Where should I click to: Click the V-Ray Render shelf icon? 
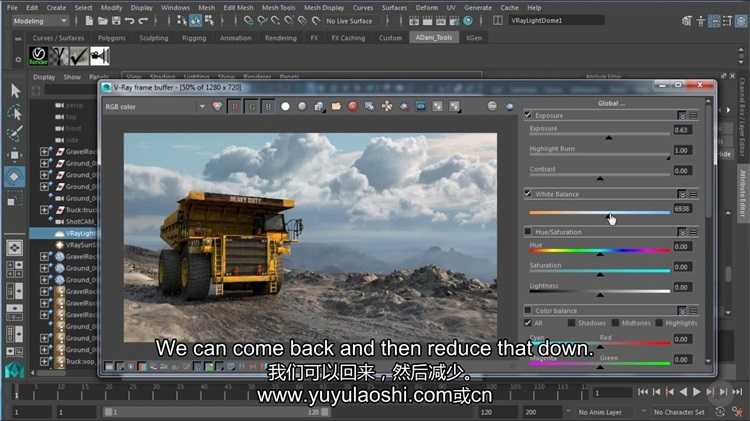[x=38, y=56]
